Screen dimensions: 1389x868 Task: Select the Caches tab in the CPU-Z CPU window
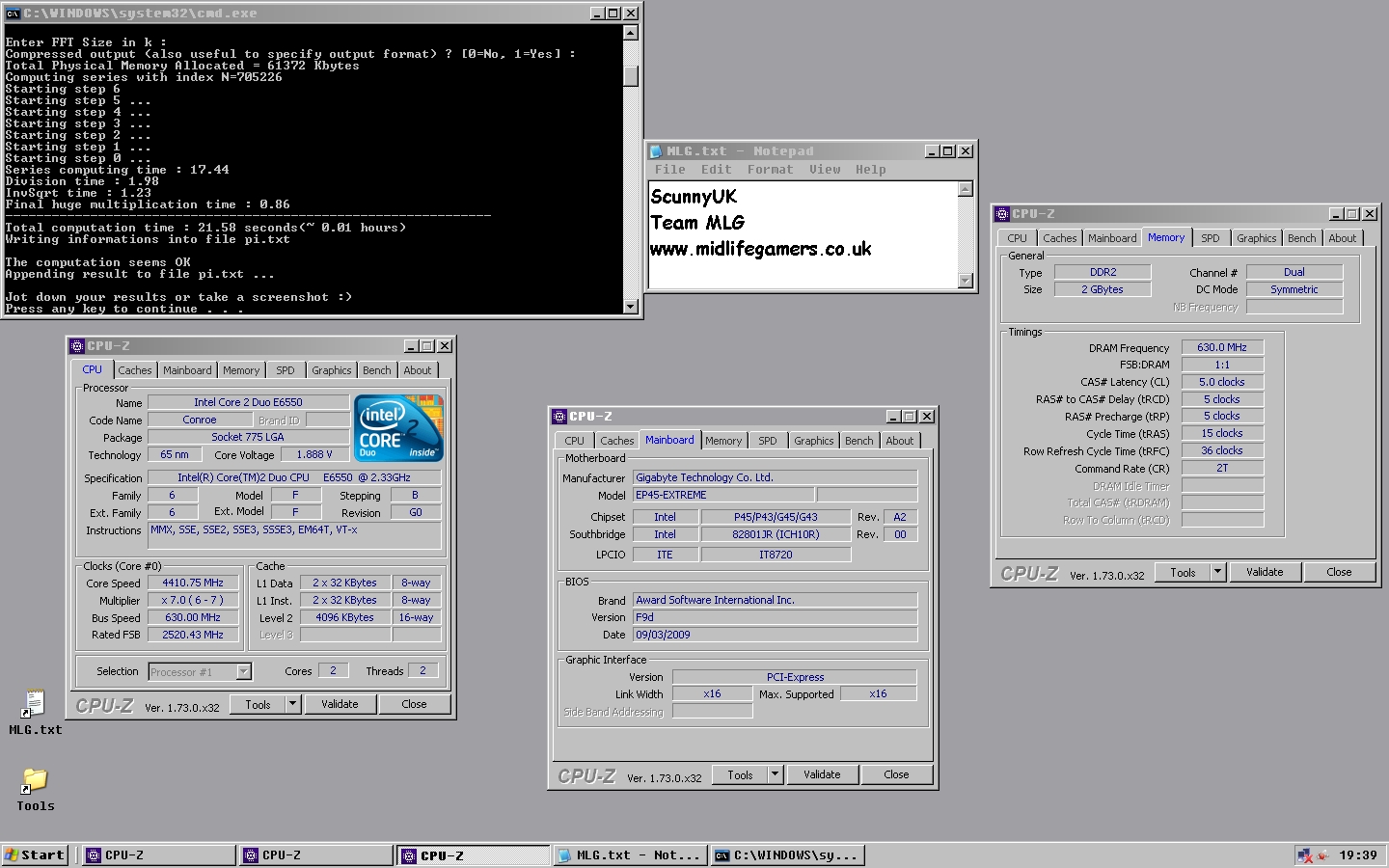[x=135, y=370]
